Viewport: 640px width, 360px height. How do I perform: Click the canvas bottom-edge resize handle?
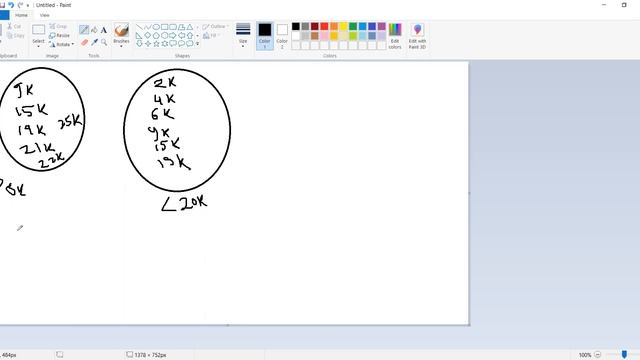coord(228,325)
